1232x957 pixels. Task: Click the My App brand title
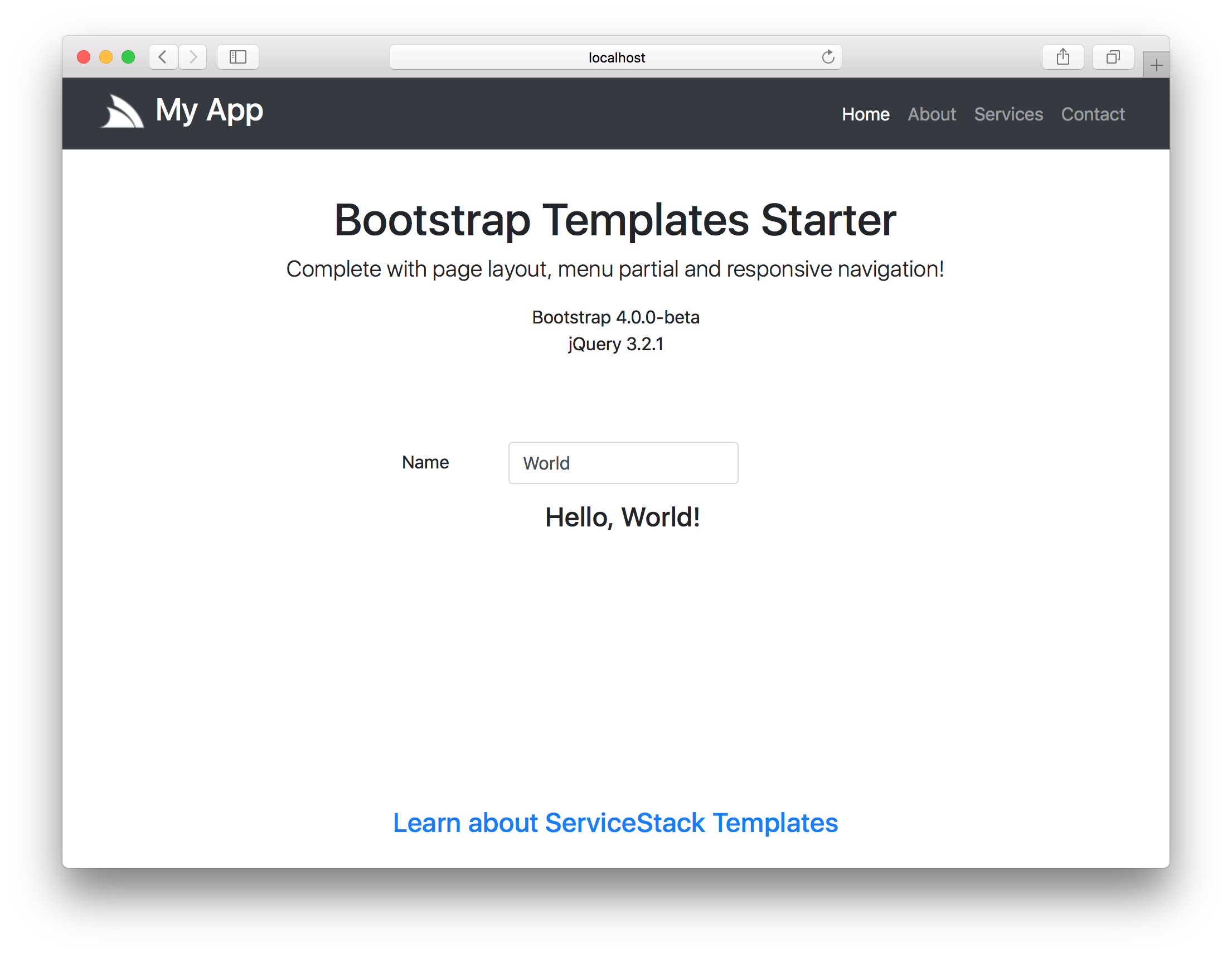pyautogui.click(x=209, y=110)
